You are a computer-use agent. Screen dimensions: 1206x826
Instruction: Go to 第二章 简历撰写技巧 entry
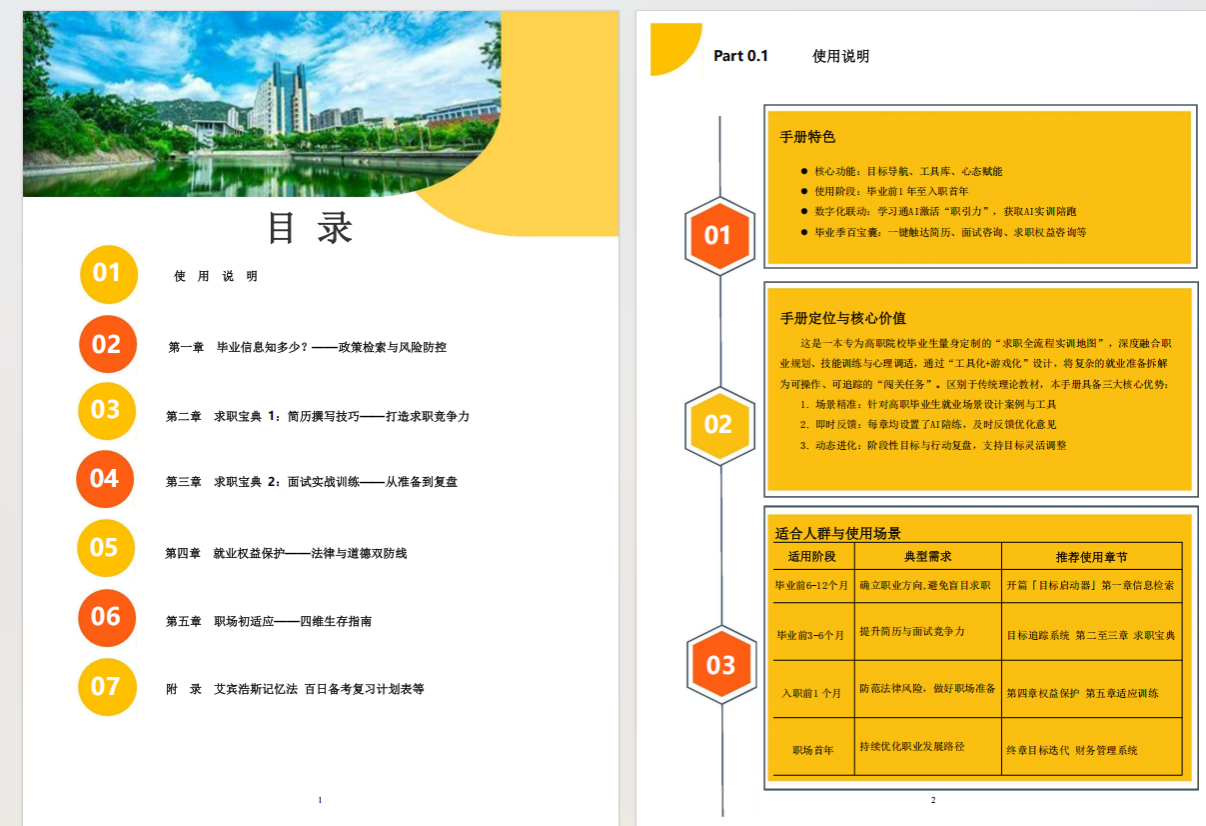pos(317,416)
